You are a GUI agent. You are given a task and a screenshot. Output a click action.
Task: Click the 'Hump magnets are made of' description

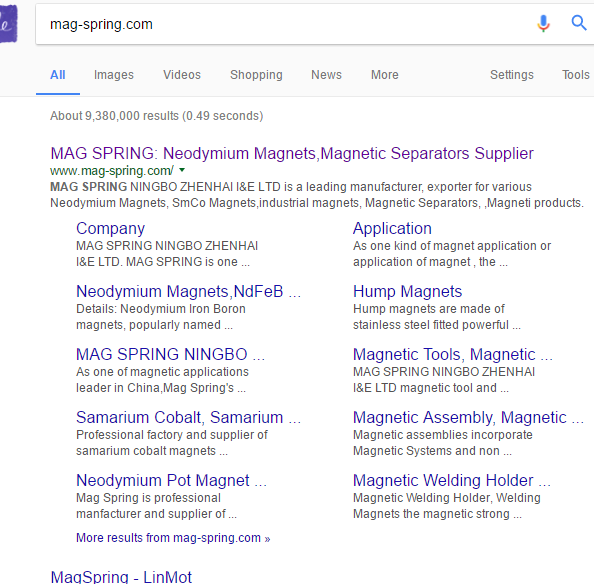click(x=436, y=317)
